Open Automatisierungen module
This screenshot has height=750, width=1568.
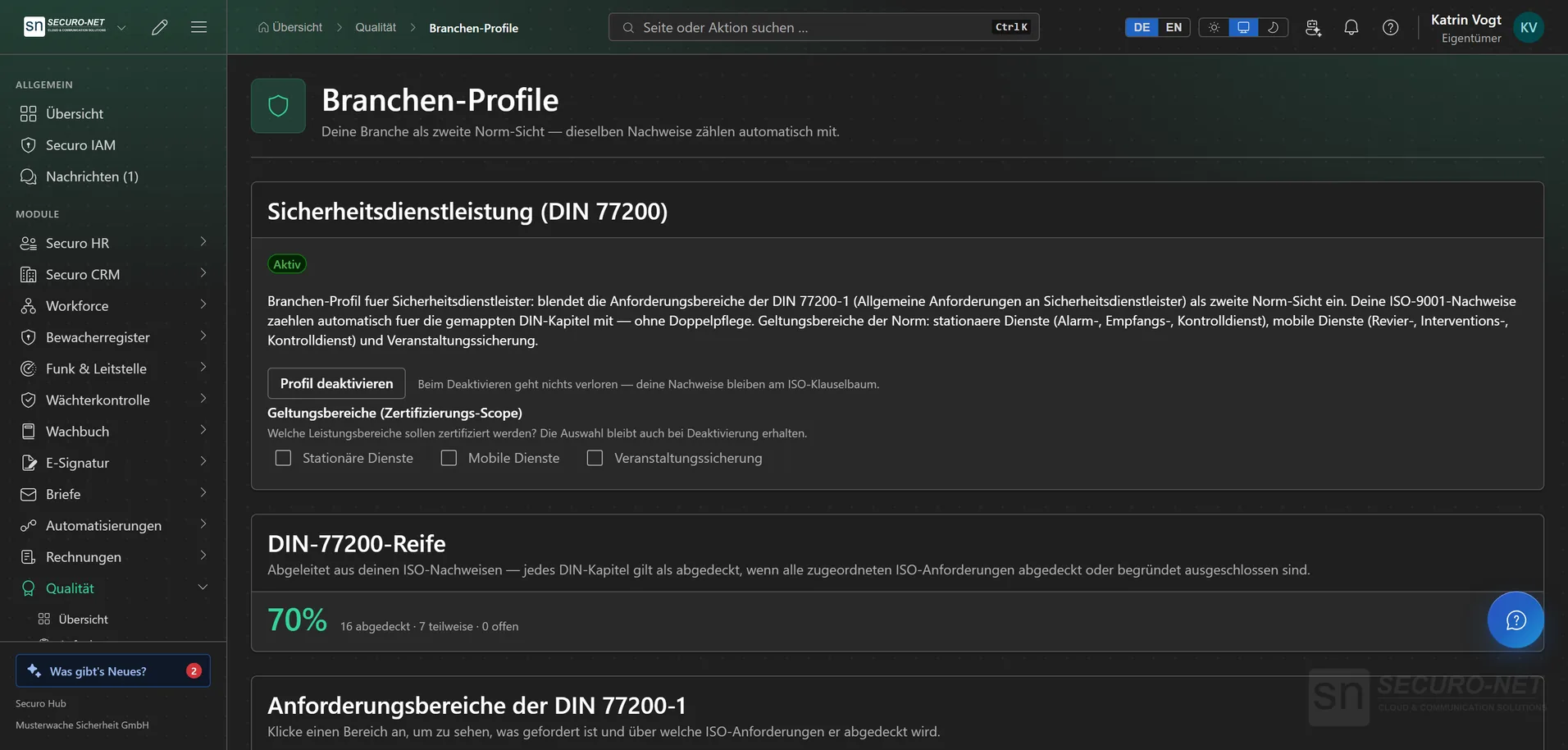tap(113, 525)
